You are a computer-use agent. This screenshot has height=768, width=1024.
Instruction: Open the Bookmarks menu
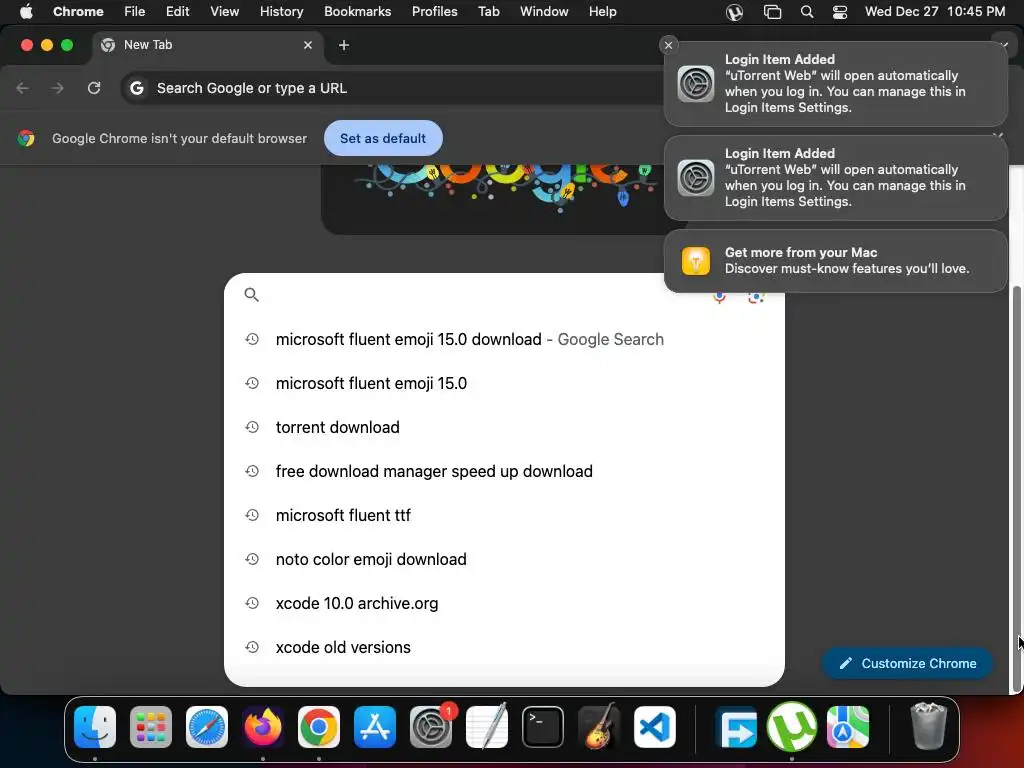pyautogui.click(x=358, y=12)
